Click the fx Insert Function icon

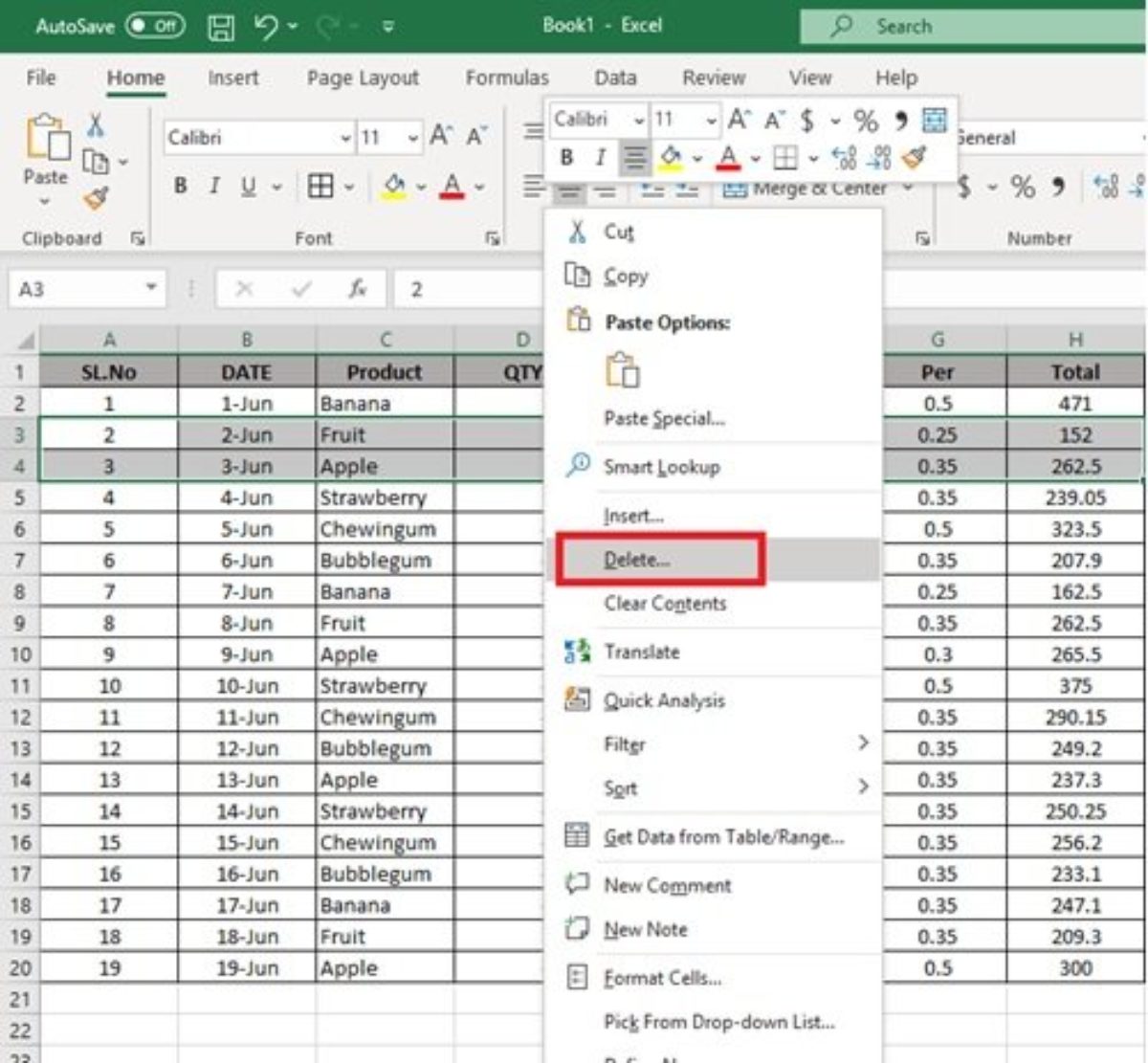pyautogui.click(x=358, y=288)
